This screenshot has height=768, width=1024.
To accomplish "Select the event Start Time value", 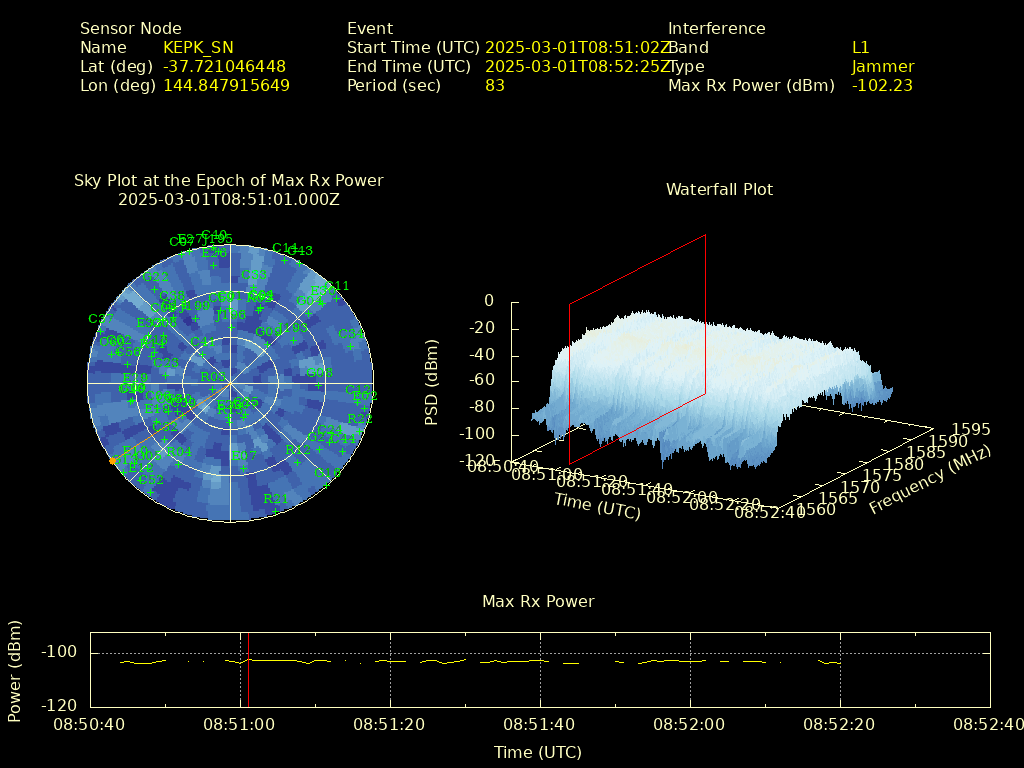I will [x=577, y=48].
